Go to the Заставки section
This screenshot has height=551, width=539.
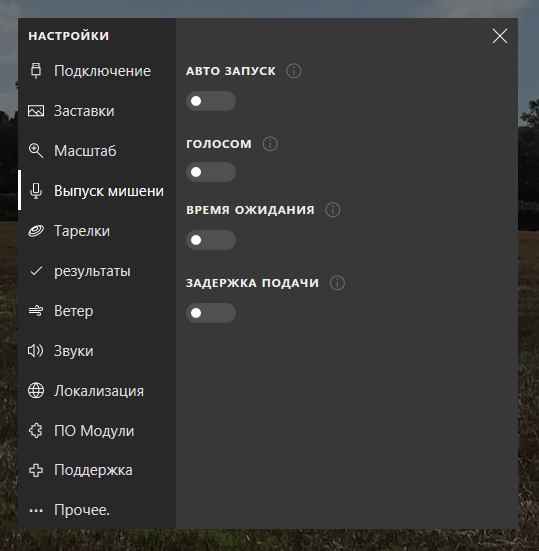pyautogui.click(x=97, y=111)
